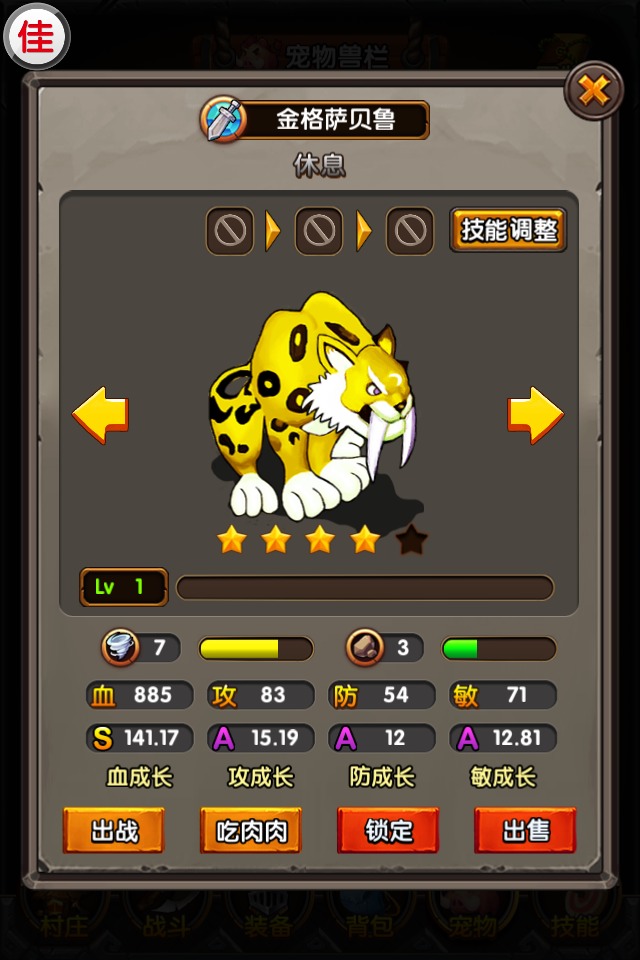Screen dimensions: 640x960
Task: Switch to previous pet with left arrow
Action: tap(100, 414)
